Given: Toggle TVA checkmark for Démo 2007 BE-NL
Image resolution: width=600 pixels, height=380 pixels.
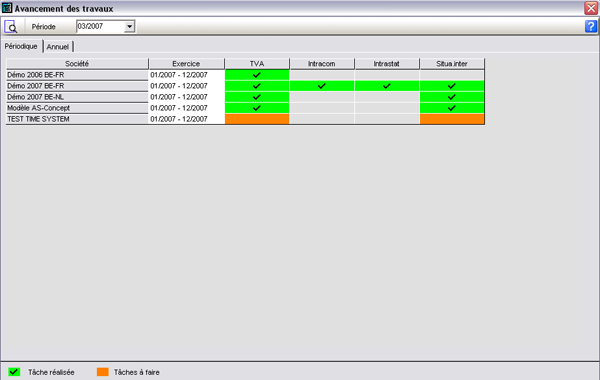Looking at the screenshot, I should point(257,97).
